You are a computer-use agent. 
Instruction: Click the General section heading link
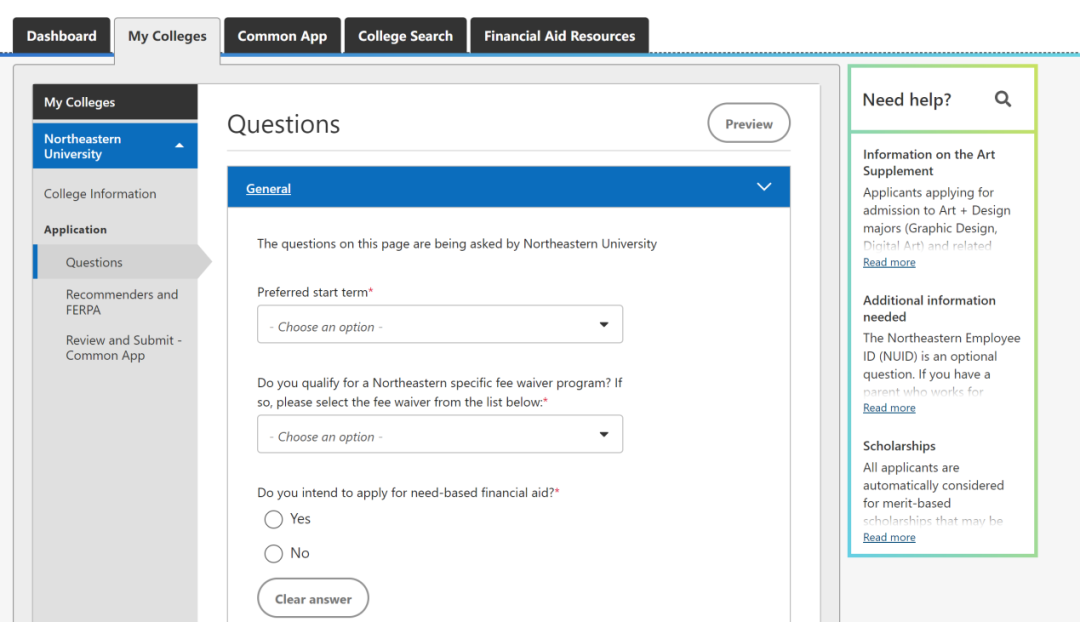click(268, 188)
